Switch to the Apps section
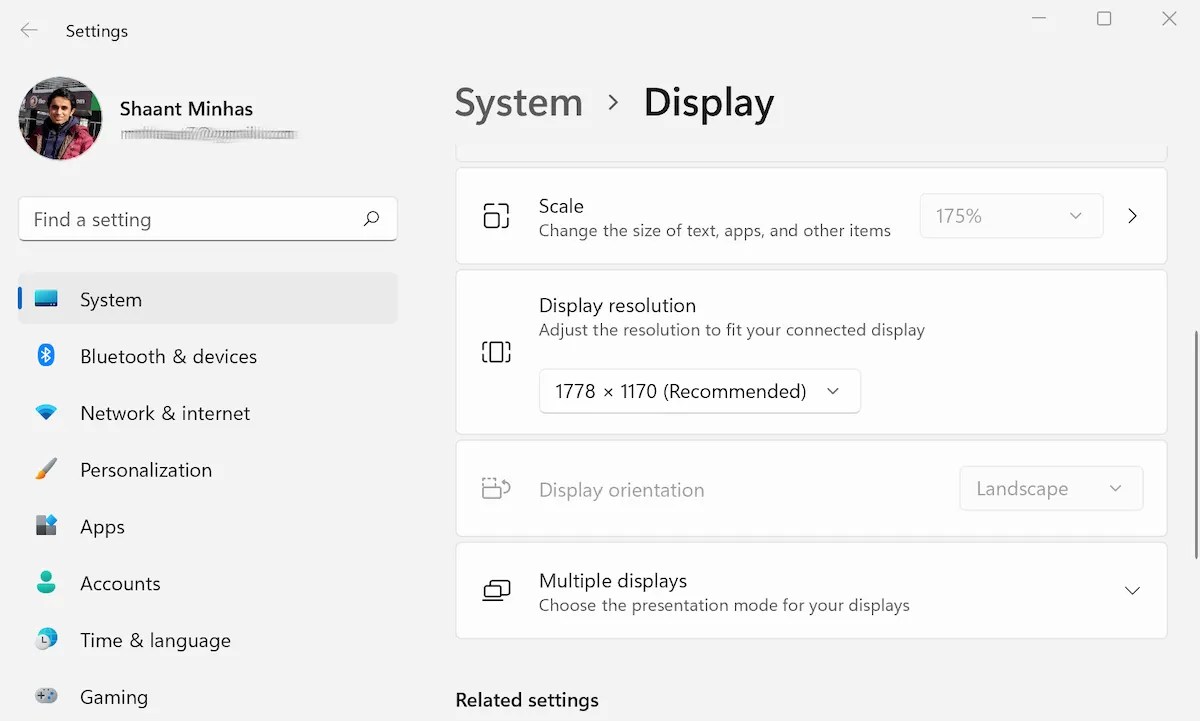The image size is (1200, 721). (102, 527)
